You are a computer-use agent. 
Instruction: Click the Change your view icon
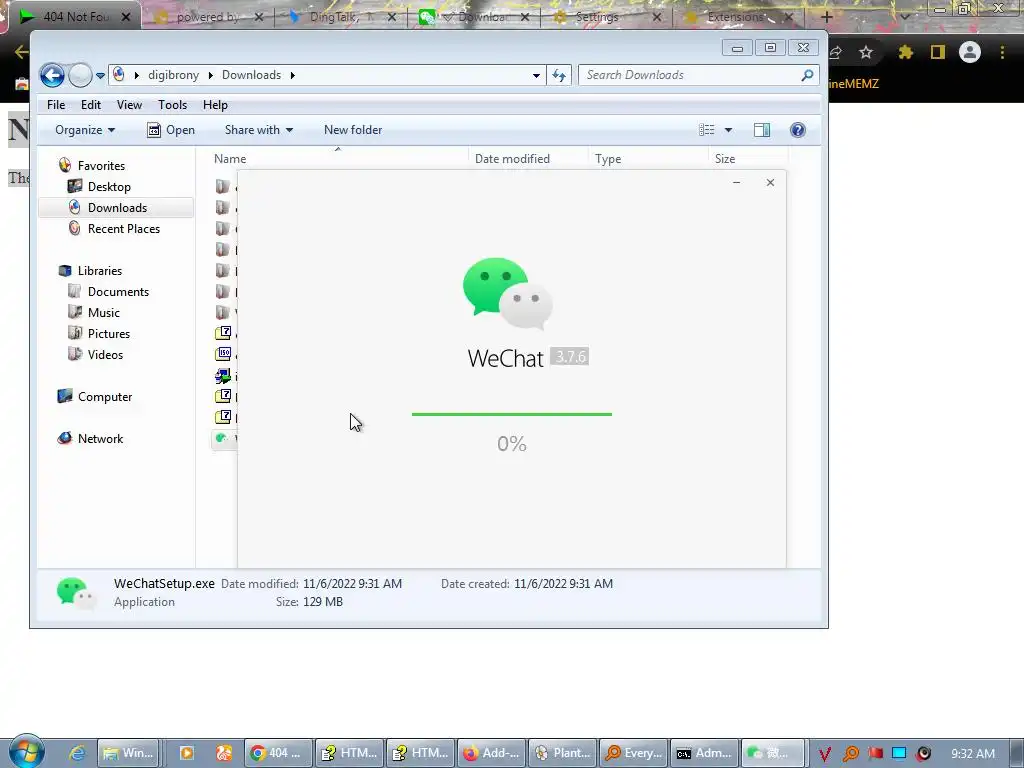point(707,130)
